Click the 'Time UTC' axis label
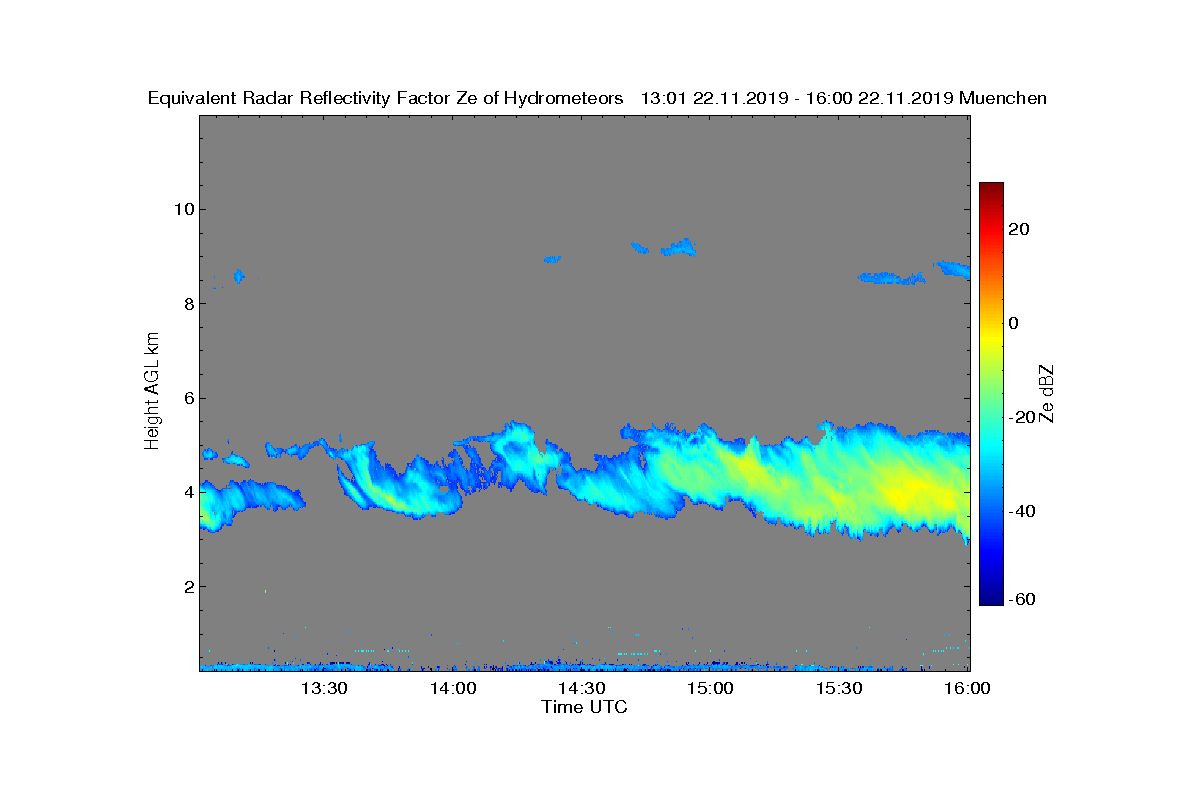The width and height of the screenshot is (1200, 800). pos(585,707)
